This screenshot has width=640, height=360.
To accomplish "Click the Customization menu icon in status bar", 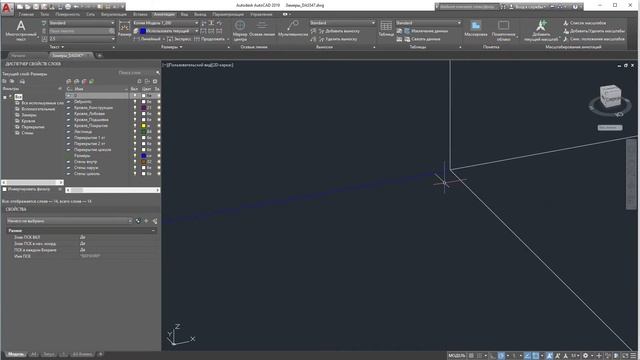I will (x=633, y=356).
